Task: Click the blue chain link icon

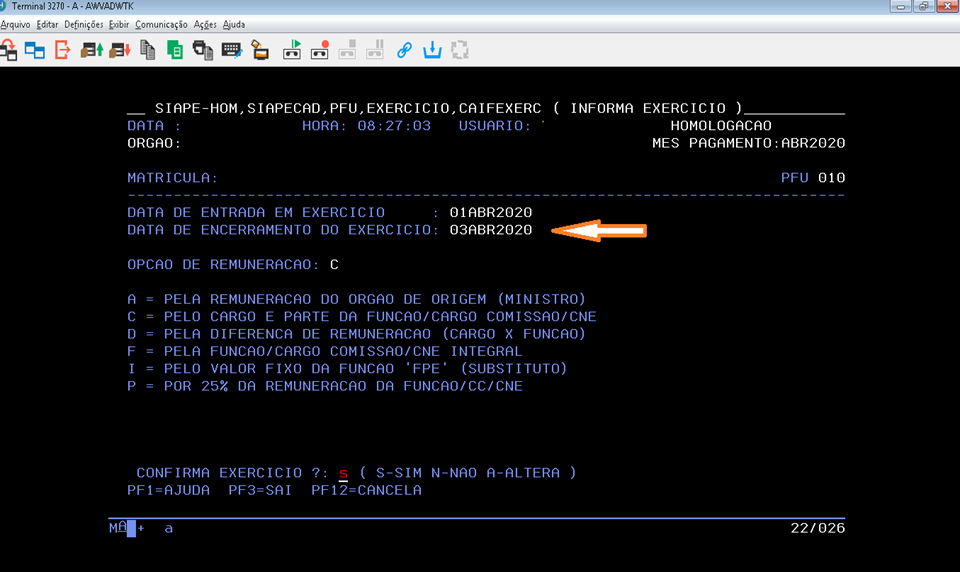Action: [x=404, y=50]
